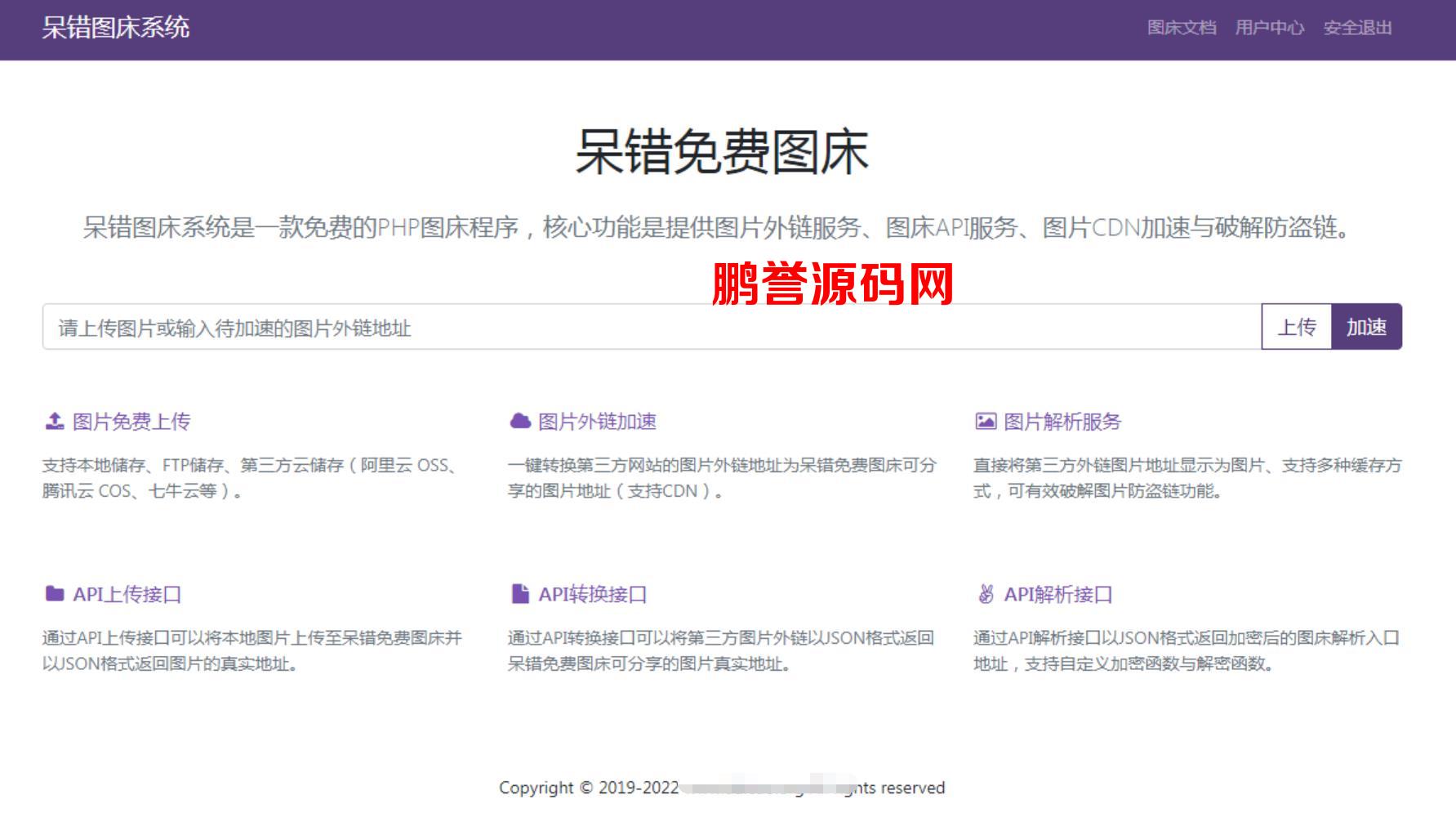The image size is (1456, 822).
Task: Open the API转换接口 heading link
Action: pyautogui.click(x=593, y=594)
